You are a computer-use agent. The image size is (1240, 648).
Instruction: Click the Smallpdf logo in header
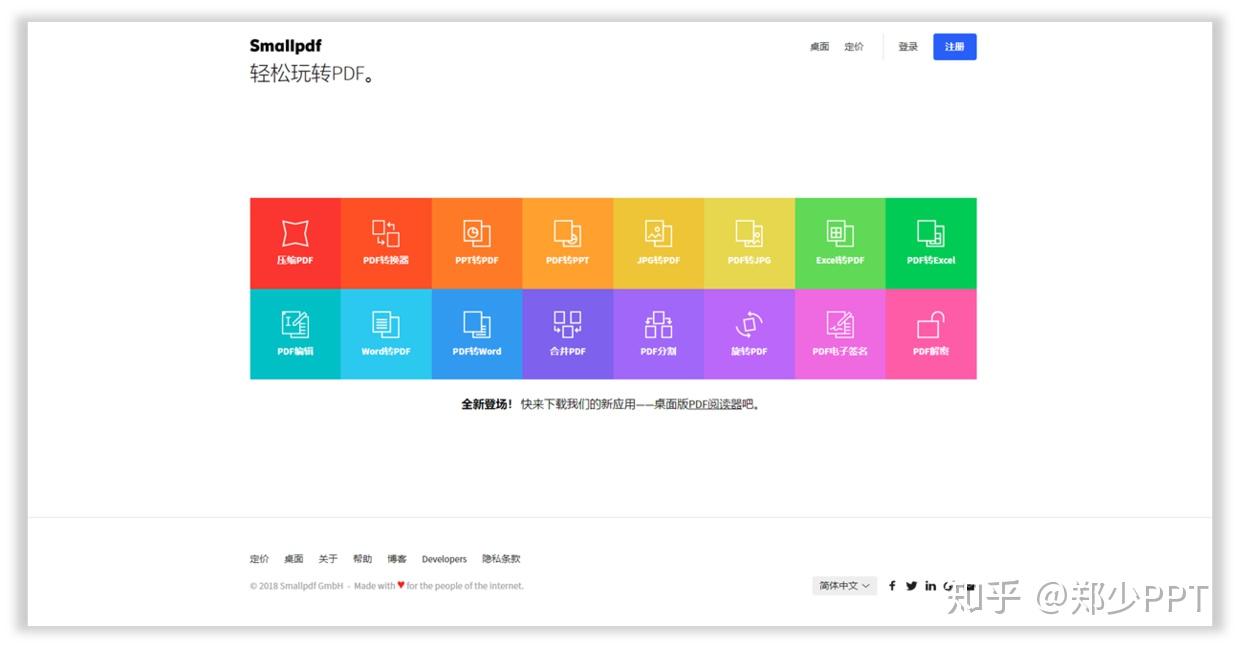[x=286, y=46]
